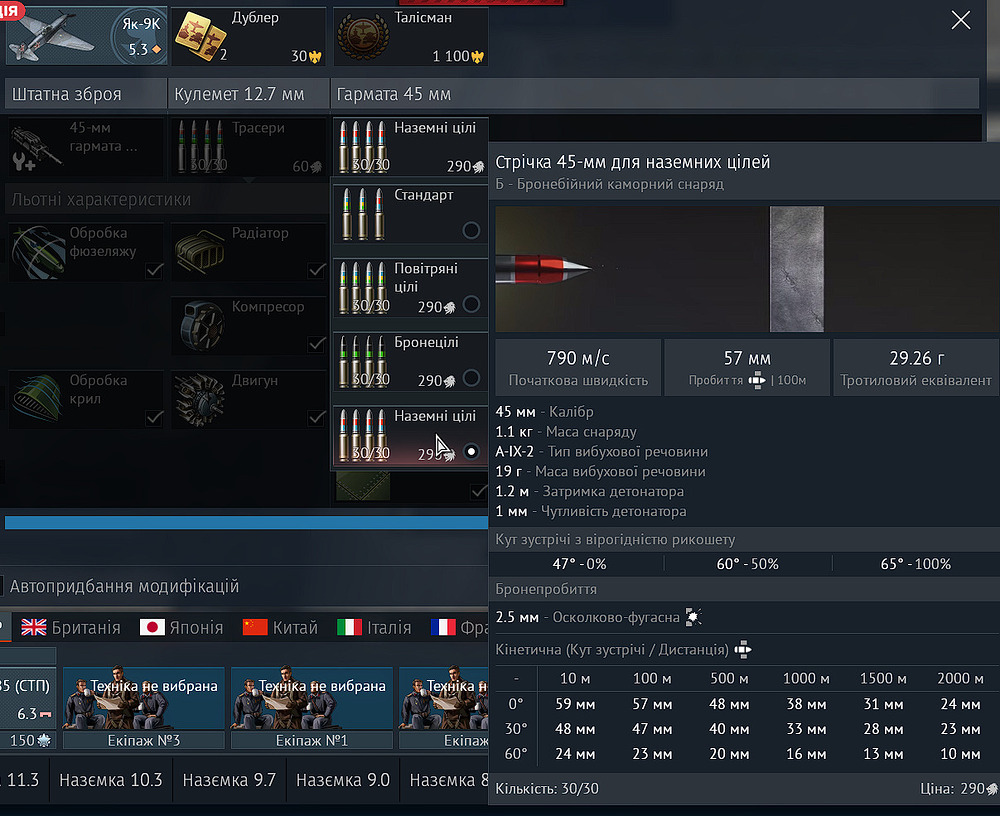This screenshot has width=1000, height=816.
Task: Click the Ціна: 290 price label
Action: [x=959, y=789]
